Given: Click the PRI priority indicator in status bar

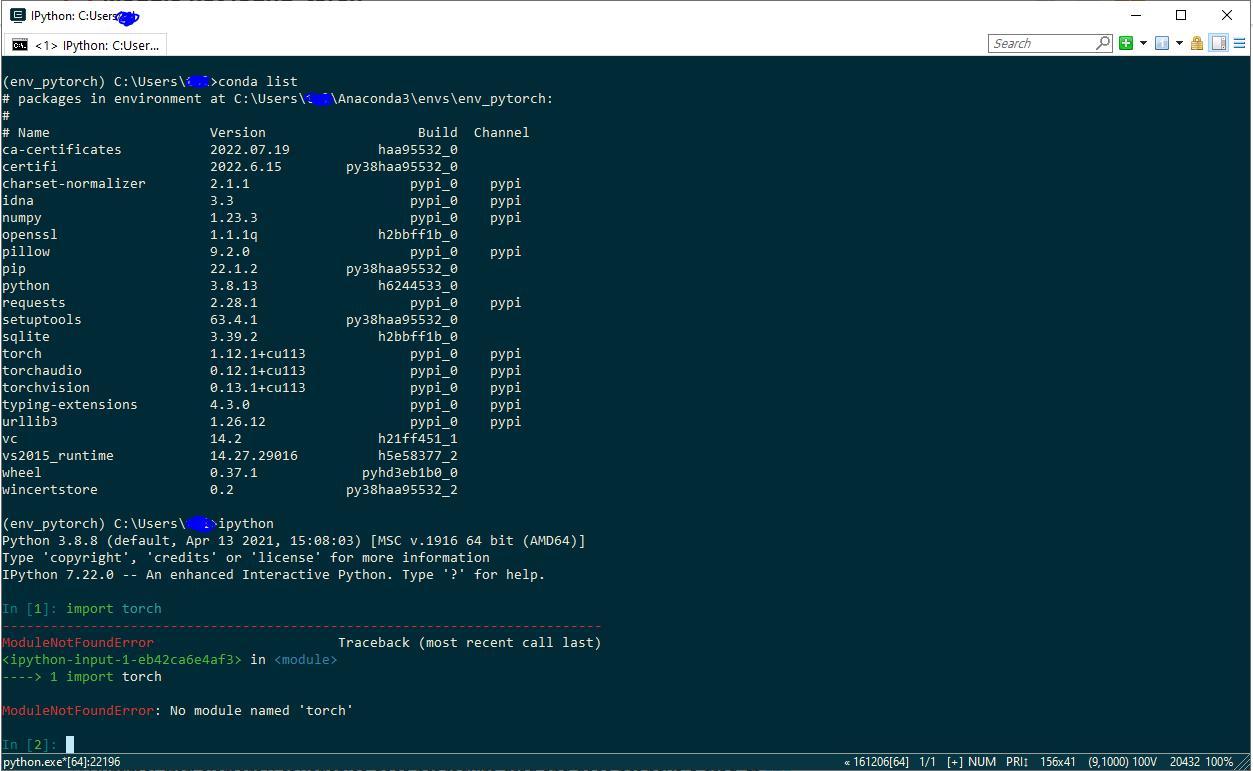Looking at the screenshot, I should point(1018,762).
